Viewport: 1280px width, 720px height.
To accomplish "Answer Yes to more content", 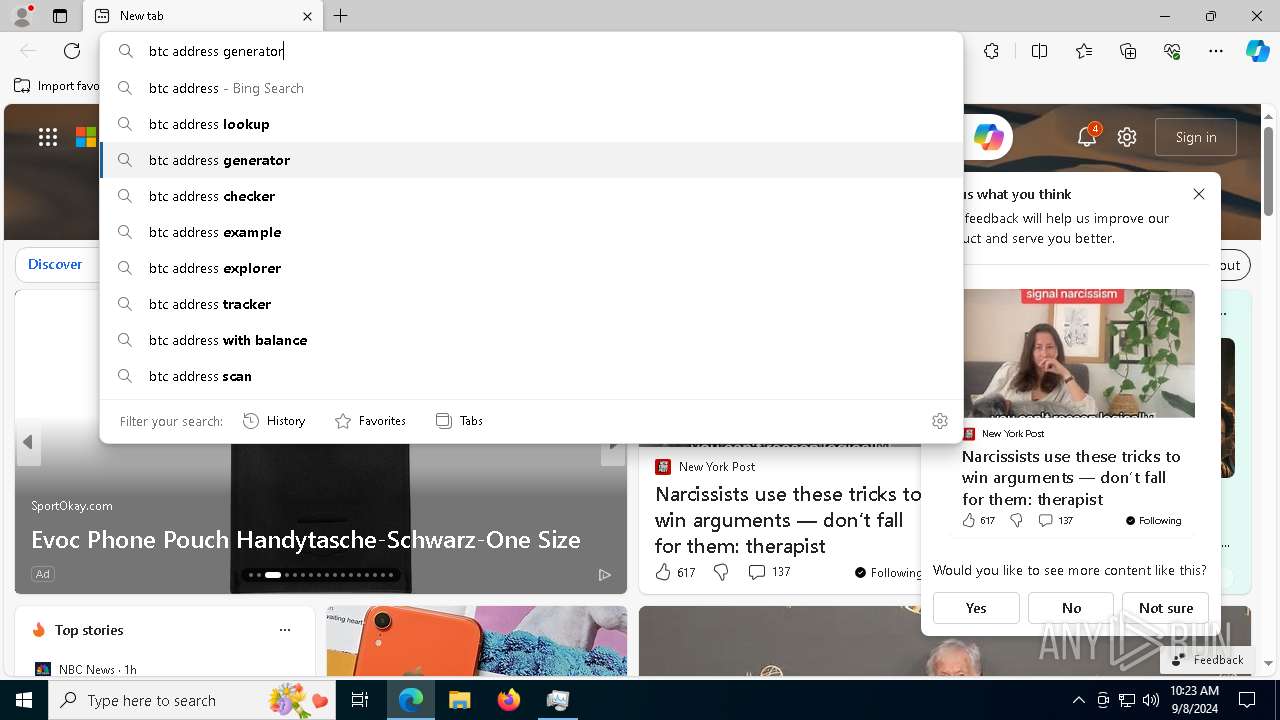I will pyautogui.click(x=976, y=608).
